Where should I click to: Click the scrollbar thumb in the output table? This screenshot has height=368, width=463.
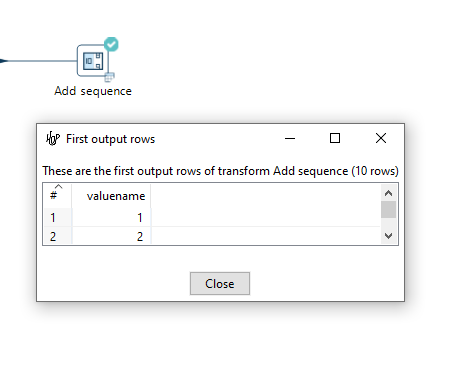[388, 209]
